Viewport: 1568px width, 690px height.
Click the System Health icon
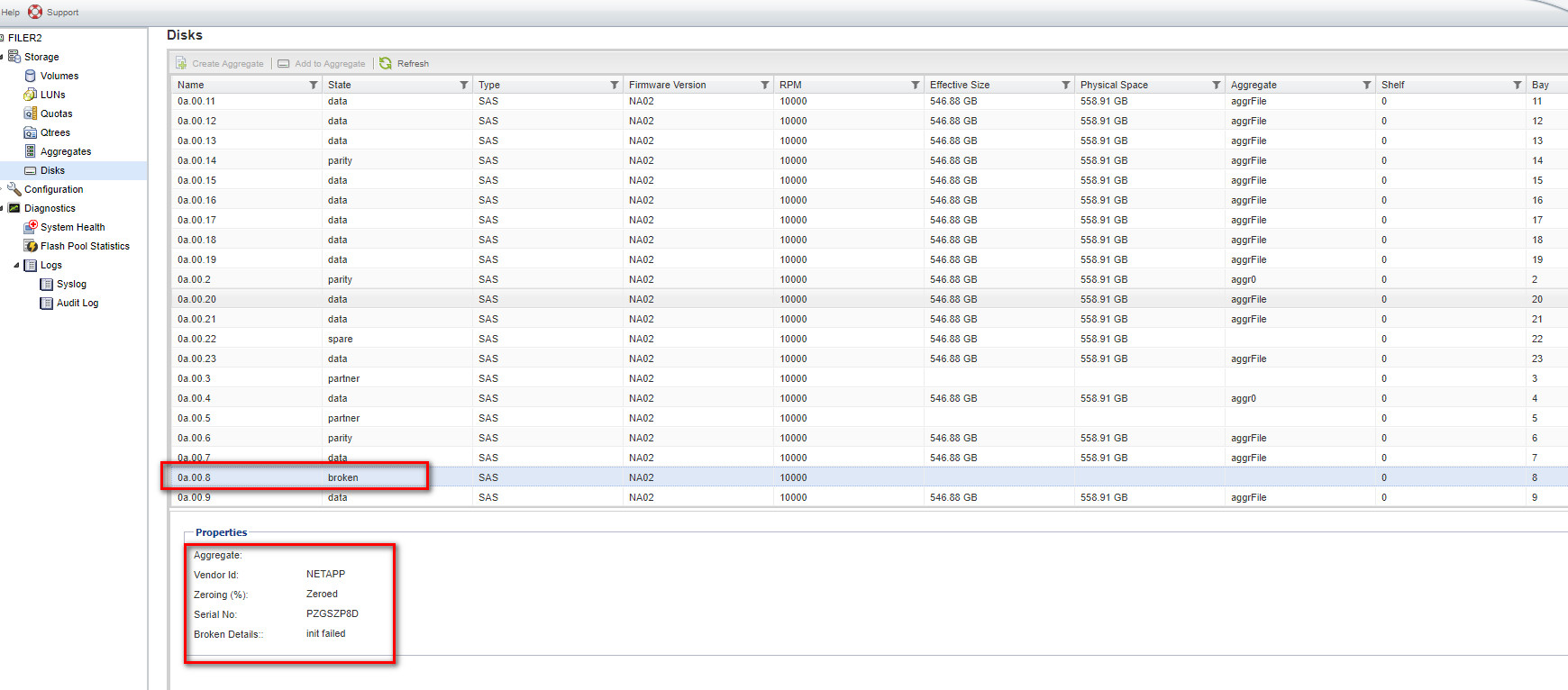coord(31,227)
